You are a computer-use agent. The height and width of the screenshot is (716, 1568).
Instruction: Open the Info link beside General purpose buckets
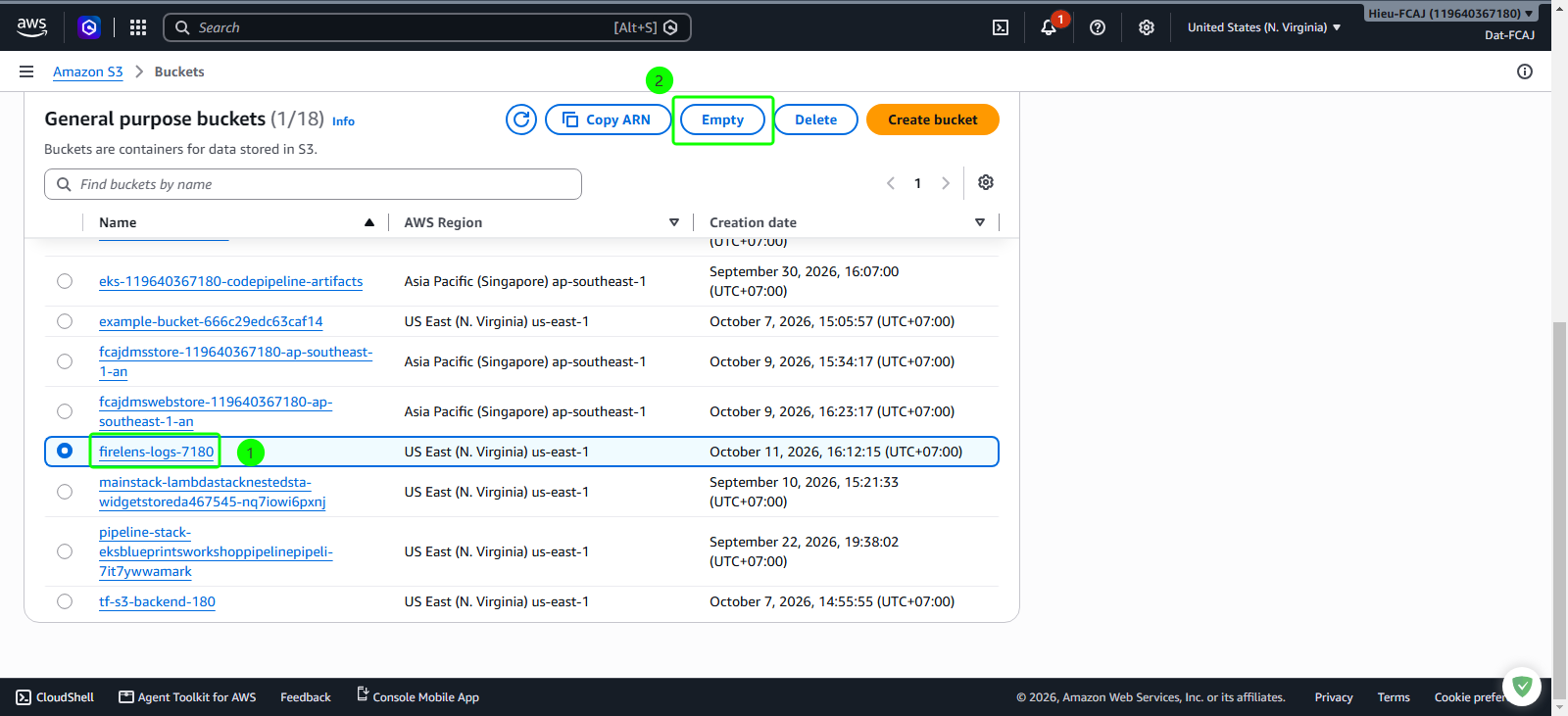point(343,121)
